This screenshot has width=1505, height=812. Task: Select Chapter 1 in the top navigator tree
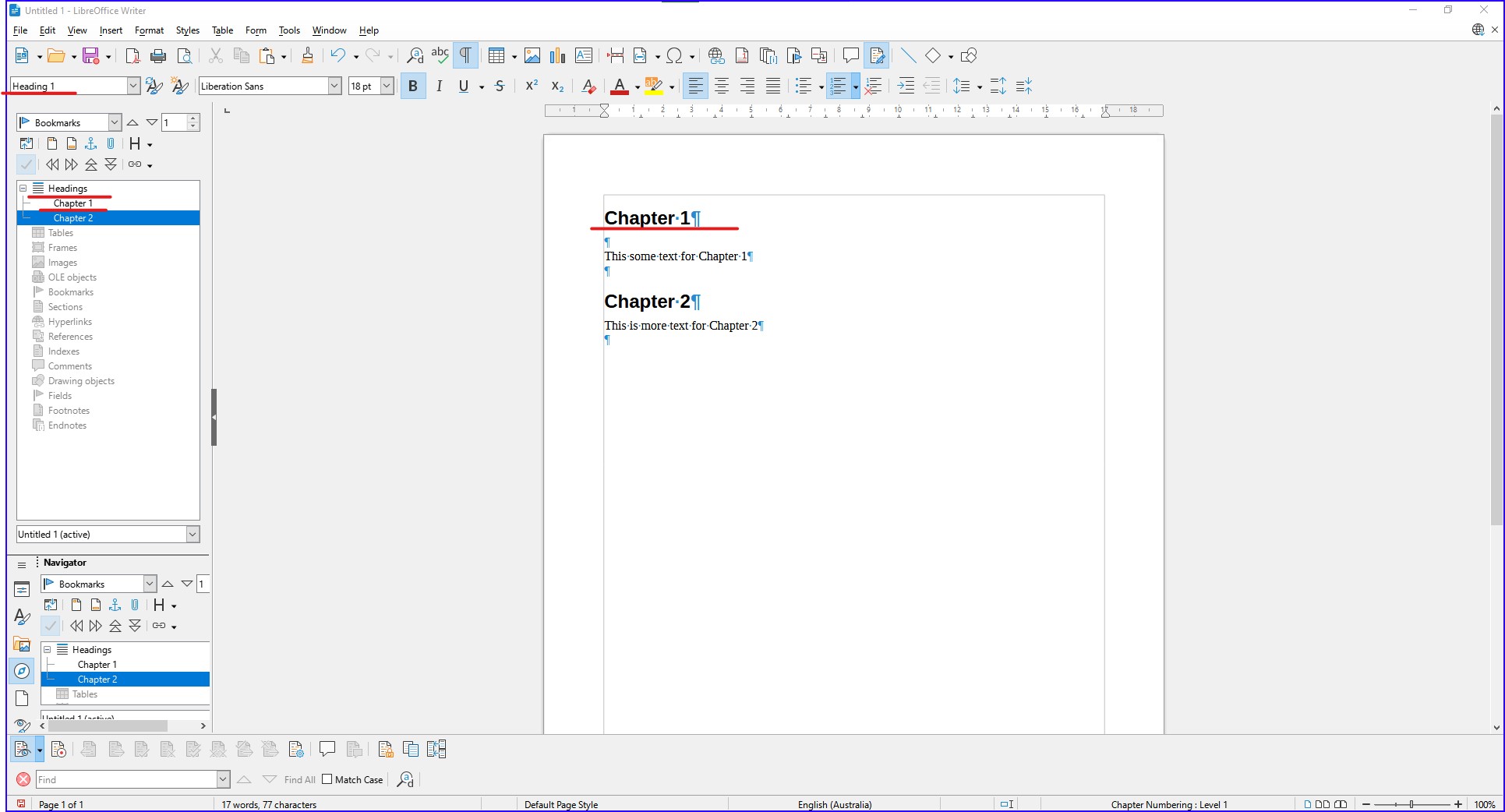tap(72, 203)
